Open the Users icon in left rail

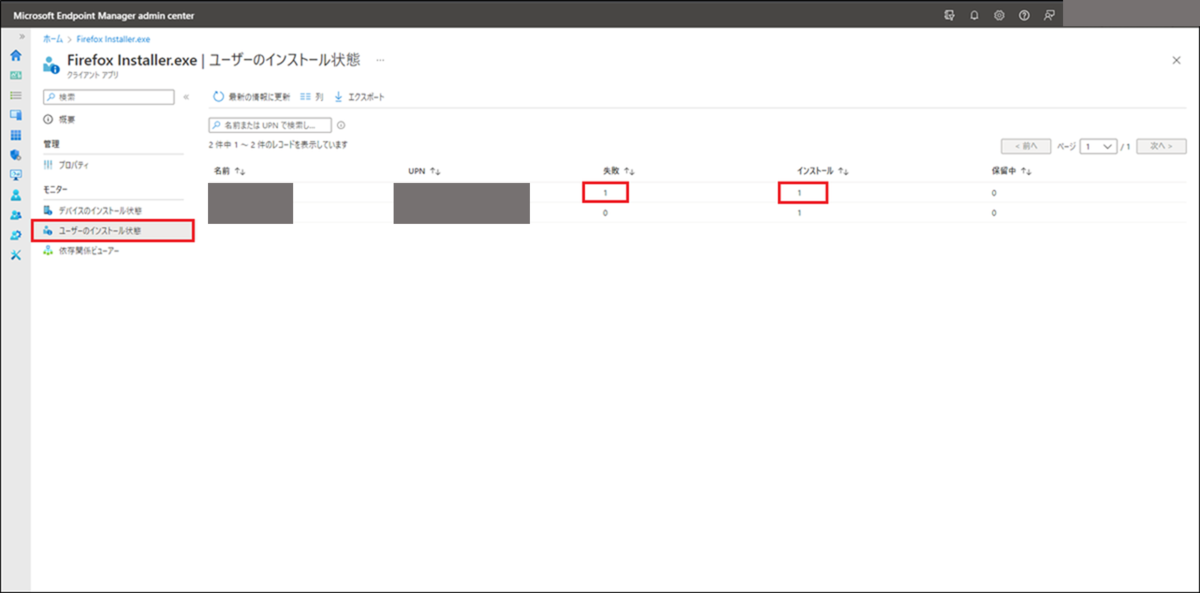click(15, 195)
